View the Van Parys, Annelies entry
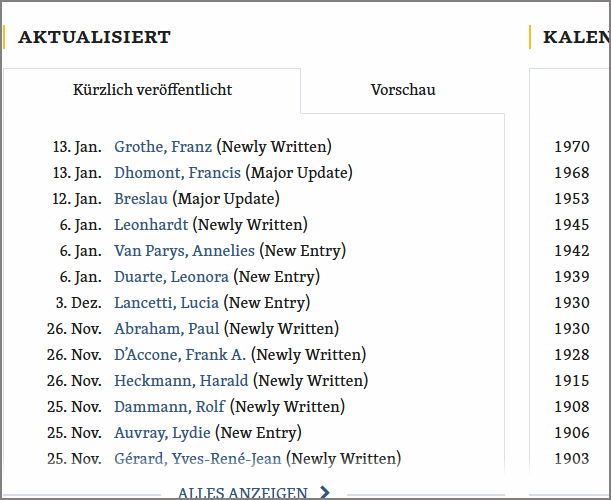Screen dimensions: 611x500 tap(184, 251)
